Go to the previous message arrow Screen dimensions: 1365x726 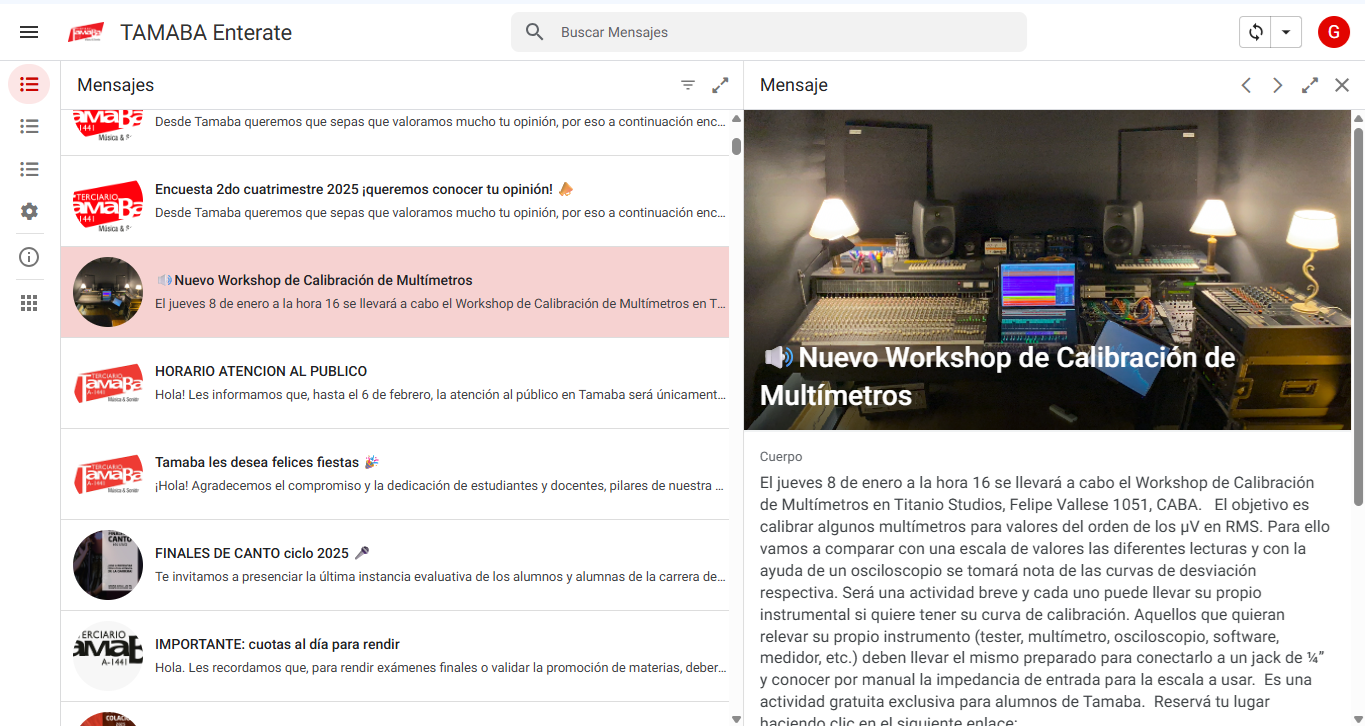(1246, 85)
